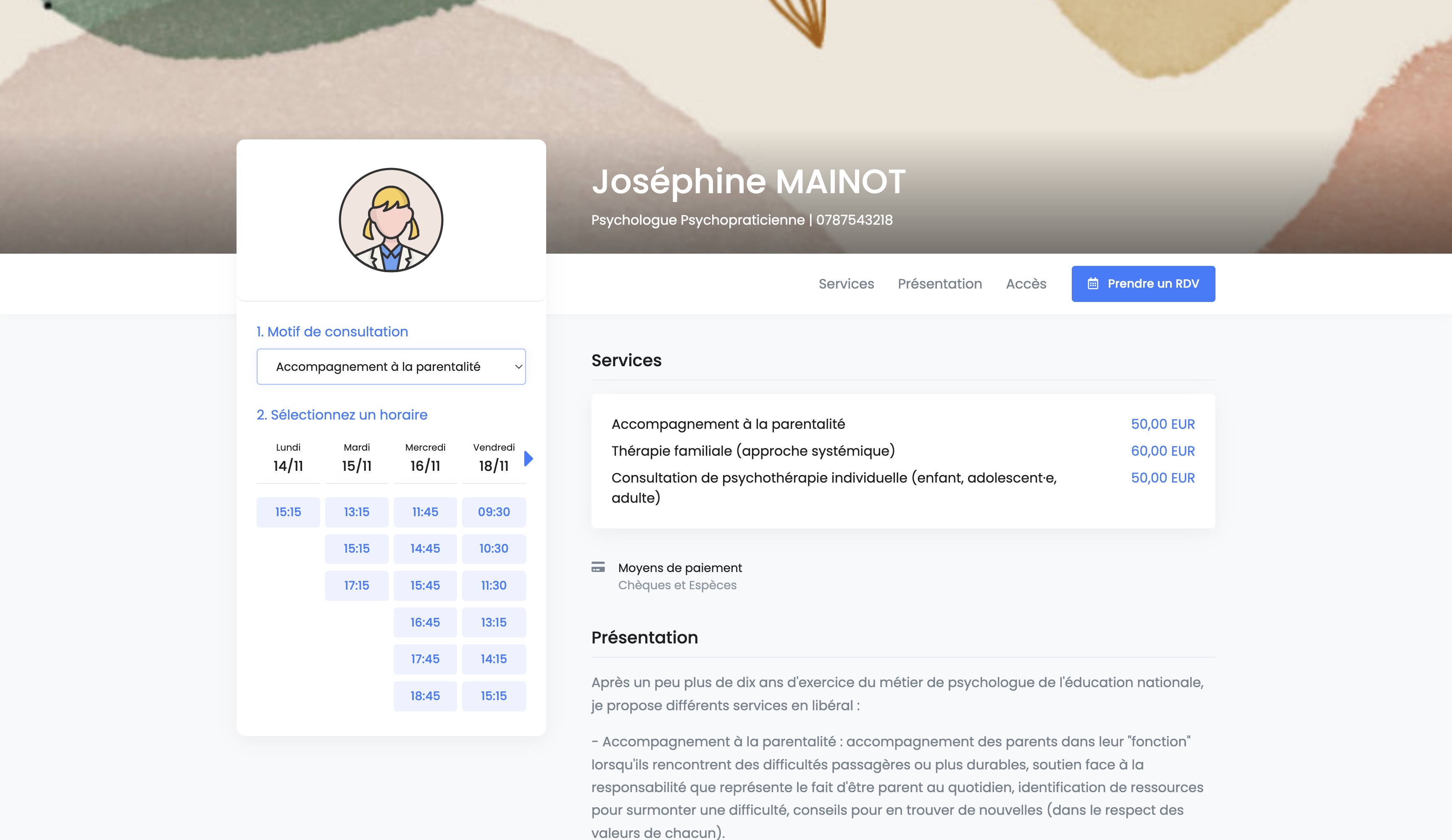Pick the 16:45 time slot
The width and height of the screenshot is (1452, 840).
(x=425, y=622)
